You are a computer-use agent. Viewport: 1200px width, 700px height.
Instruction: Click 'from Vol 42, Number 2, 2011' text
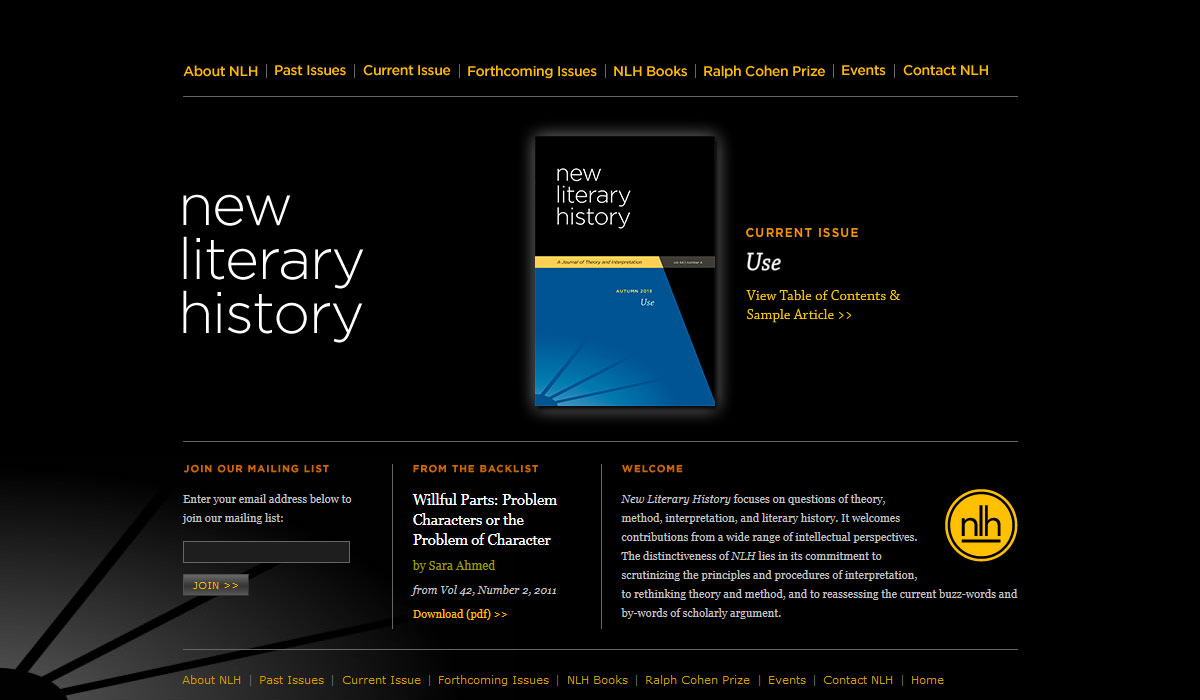[484, 591]
